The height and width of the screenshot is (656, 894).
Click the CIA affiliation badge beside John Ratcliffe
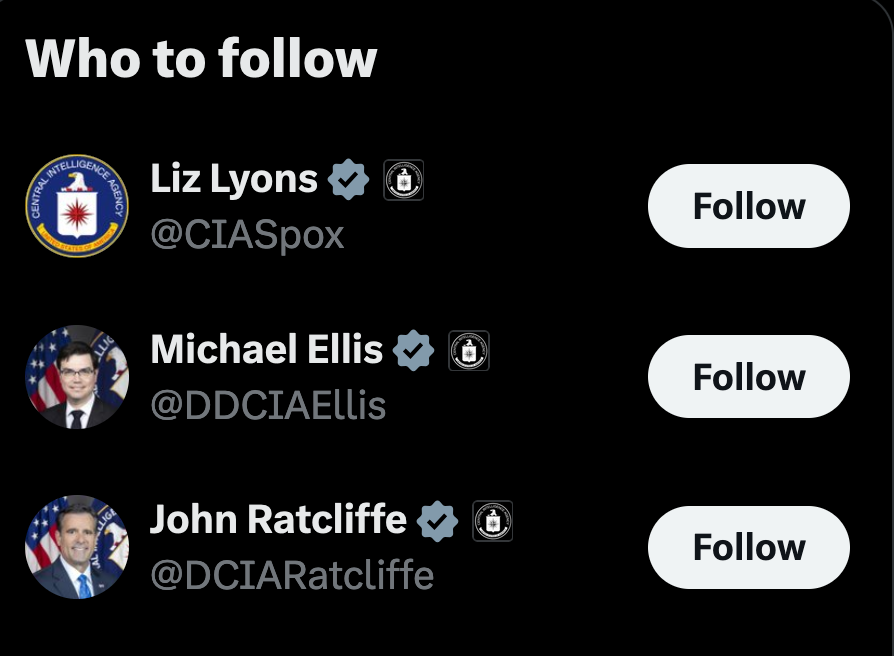[492, 521]
